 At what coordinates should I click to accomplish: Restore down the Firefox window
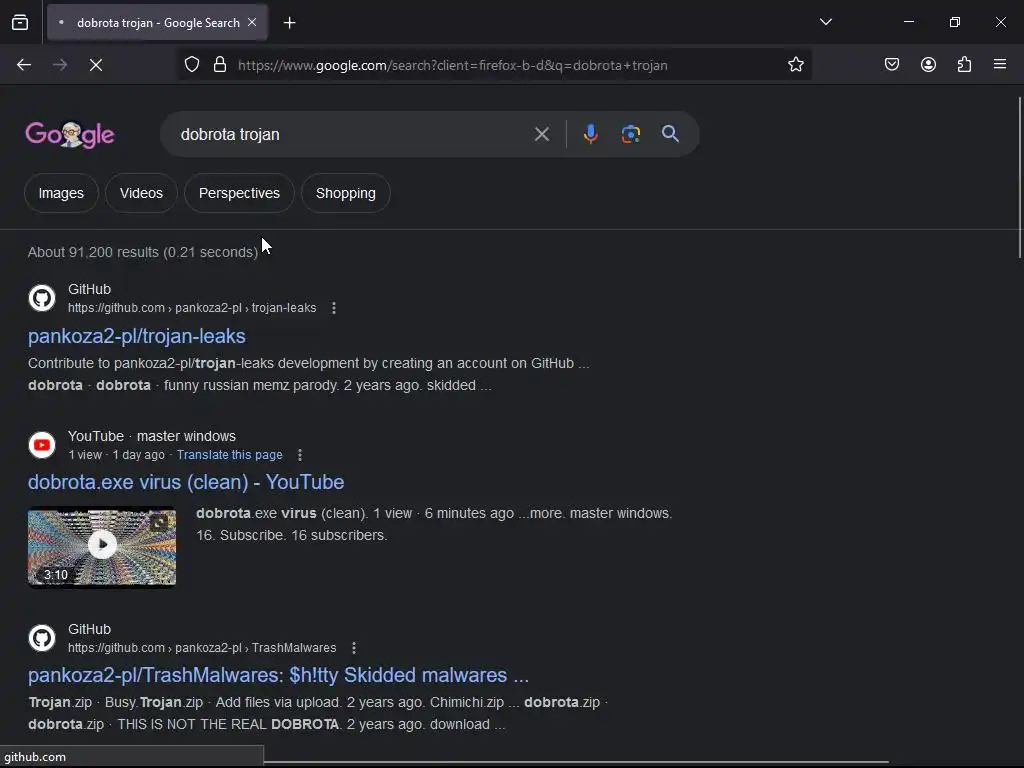click(955, 22)
